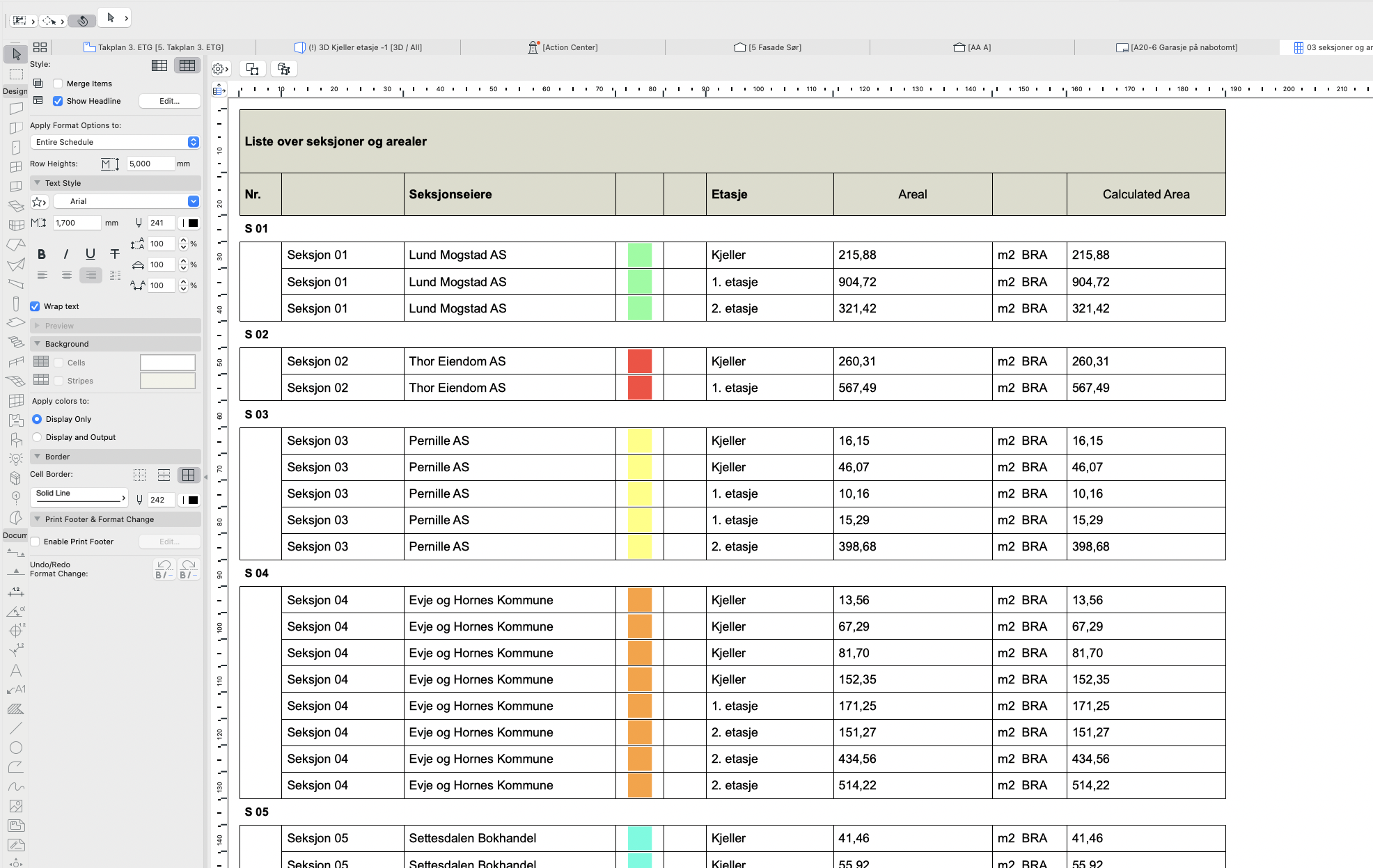
Task: Click the Row Heights input field
Action: click(x=150, y=164)
